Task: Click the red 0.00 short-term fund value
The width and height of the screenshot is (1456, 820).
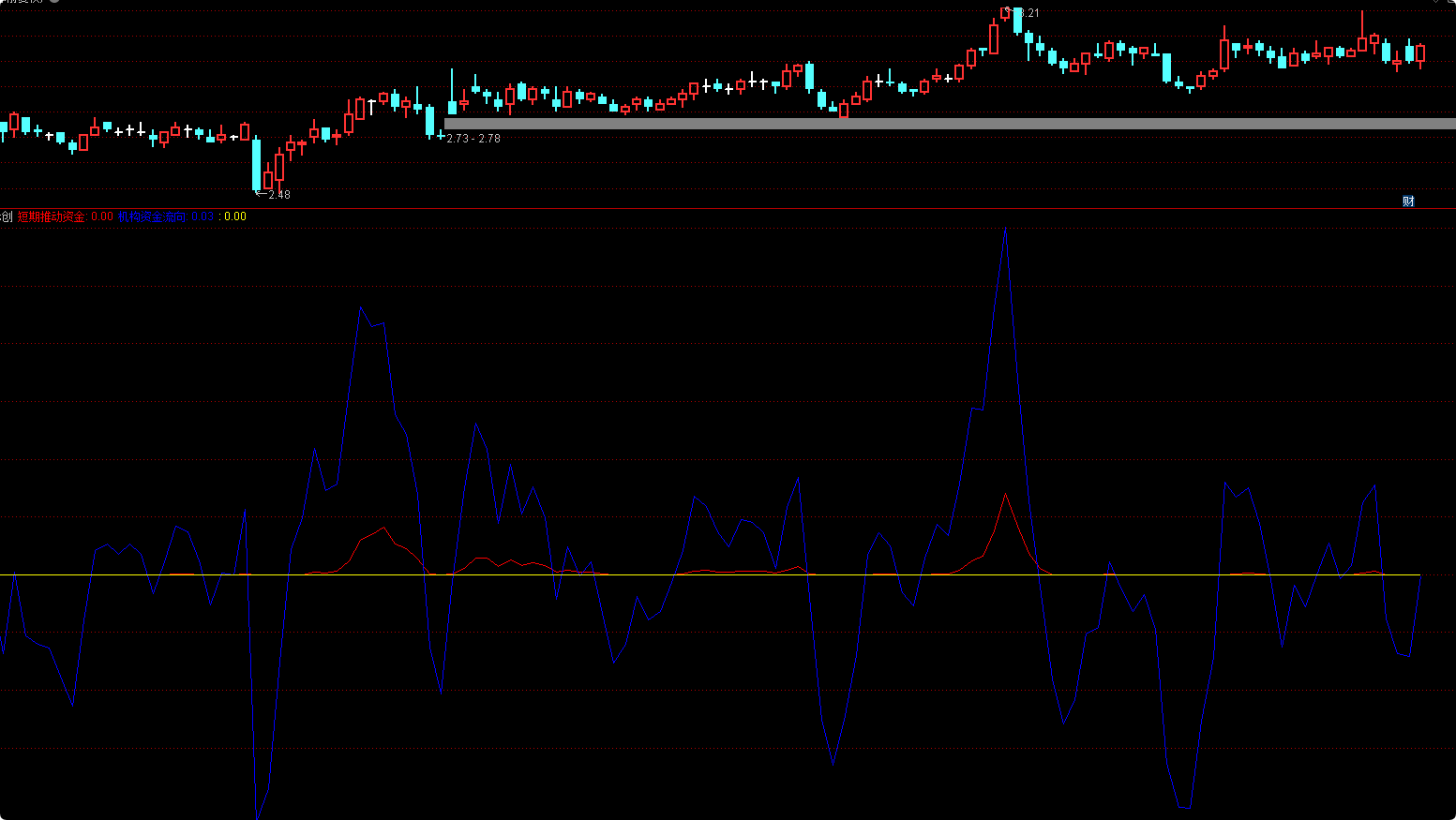Action: coord(101,216)
